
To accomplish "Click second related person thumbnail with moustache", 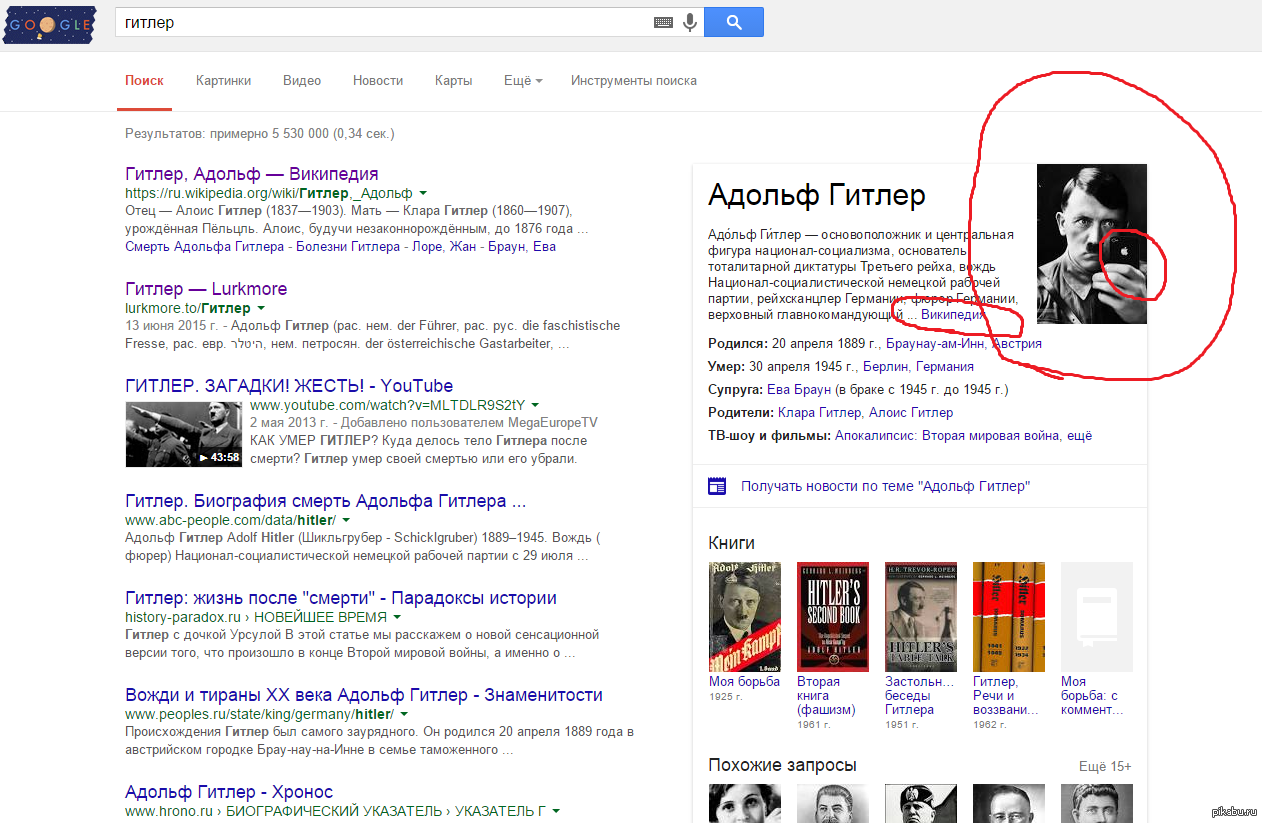I will click(833, 803).
